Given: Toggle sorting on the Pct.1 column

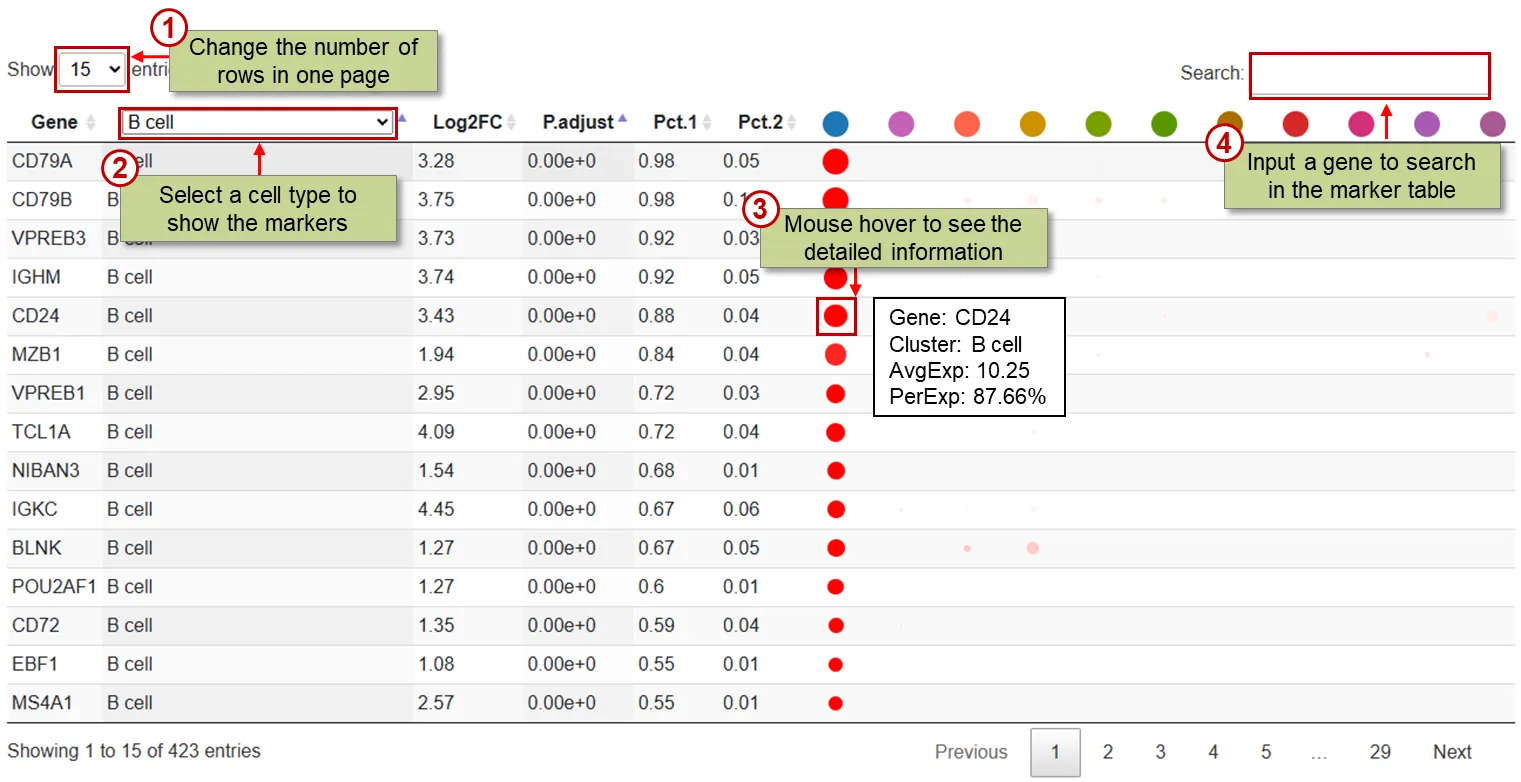Looking at the screenshot, I should tap(677, 122).
